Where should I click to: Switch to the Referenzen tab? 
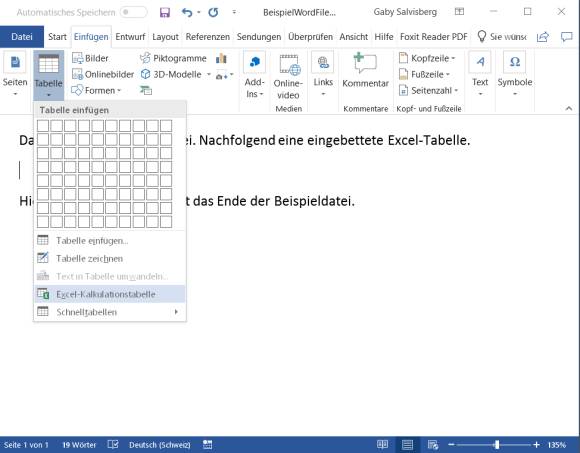pos(208,37)
